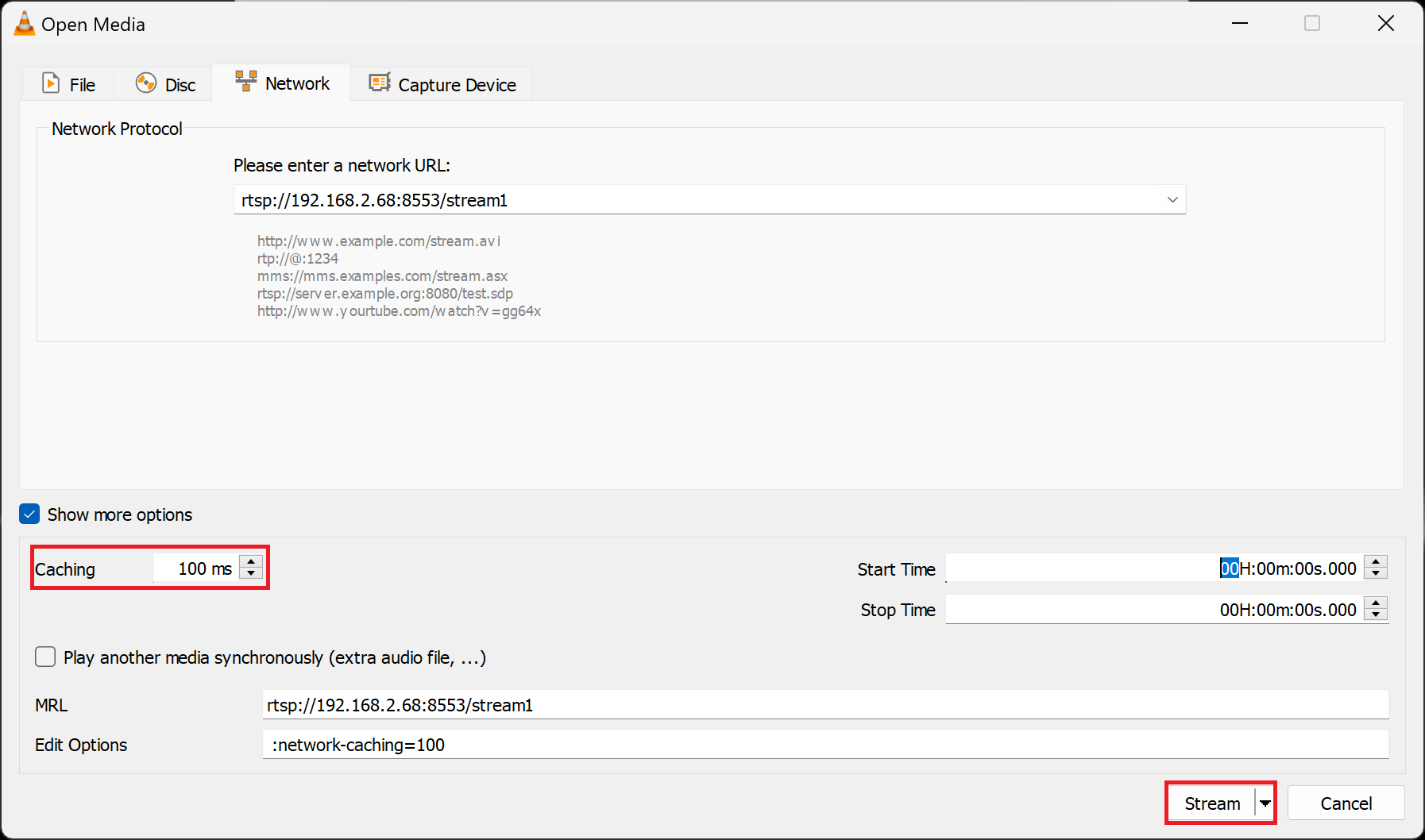The height and width of the screenshot is (840, 1425).
Task: Decrease Caching value with down arrow
Action: pyautogui.click(x=251, y=573)
